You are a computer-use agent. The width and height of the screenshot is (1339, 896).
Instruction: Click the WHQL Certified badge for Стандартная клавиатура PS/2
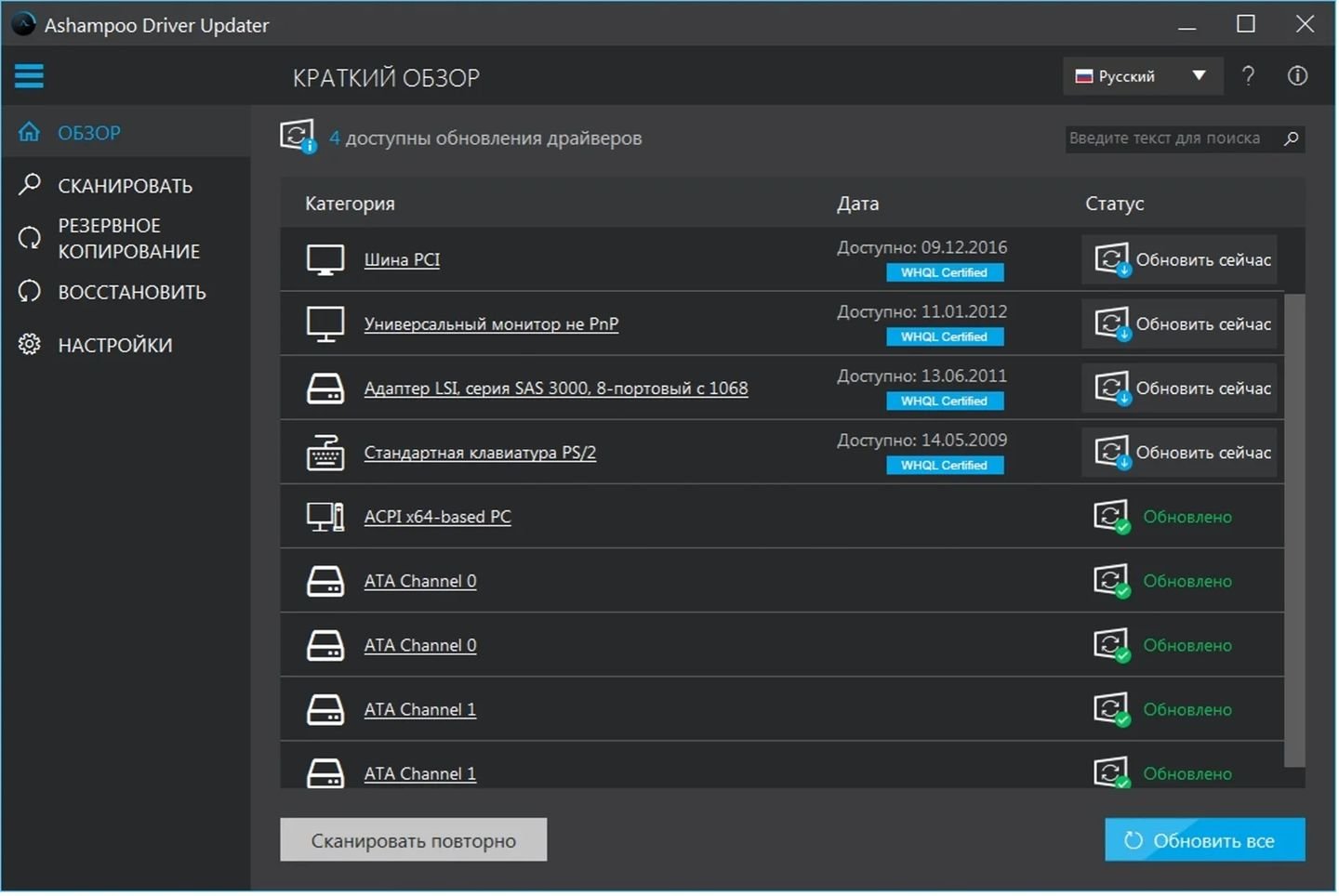(946, 466)
